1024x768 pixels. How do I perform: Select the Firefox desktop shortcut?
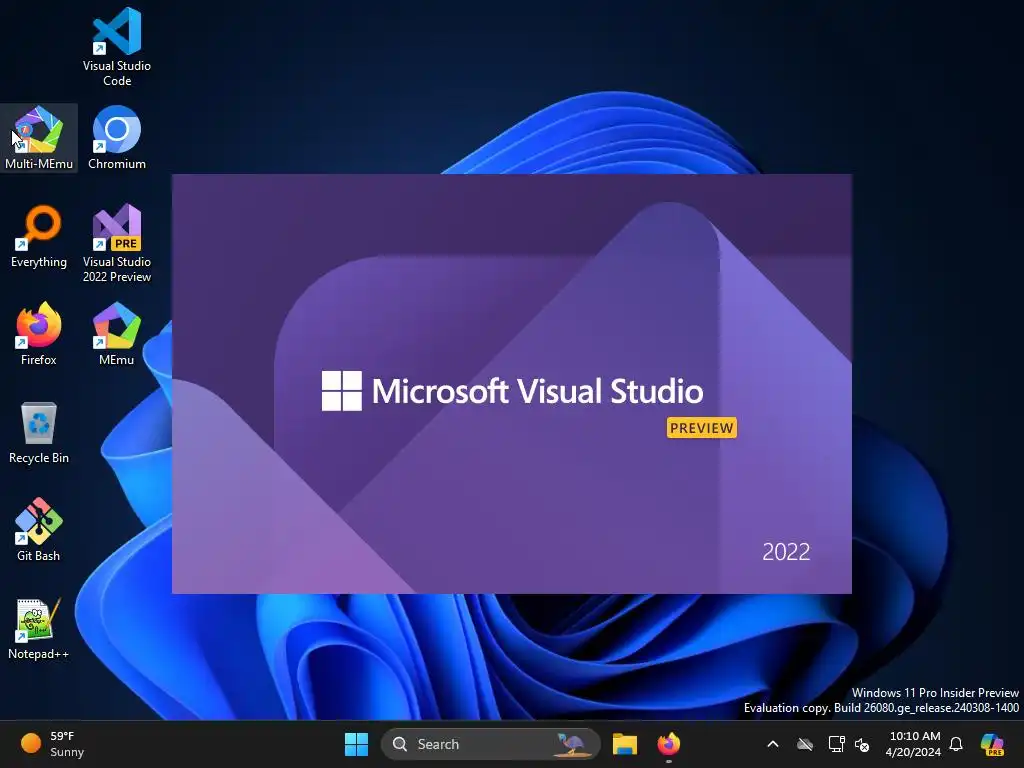[x=39, y=334]
